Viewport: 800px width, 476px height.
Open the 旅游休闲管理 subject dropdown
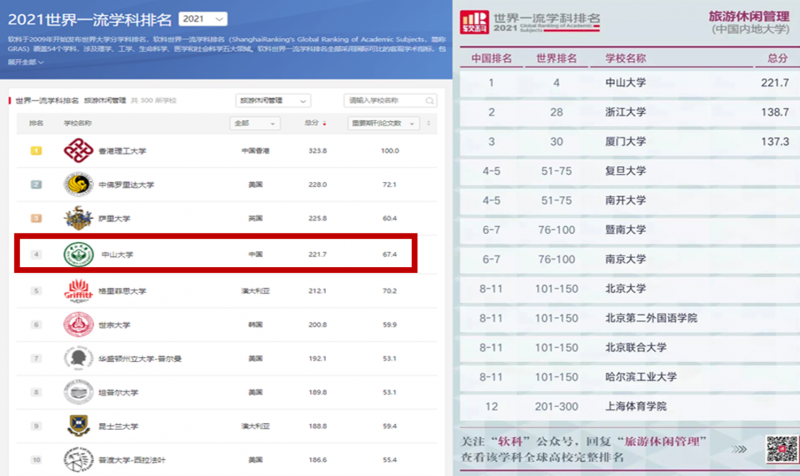[x=273, y=101]
